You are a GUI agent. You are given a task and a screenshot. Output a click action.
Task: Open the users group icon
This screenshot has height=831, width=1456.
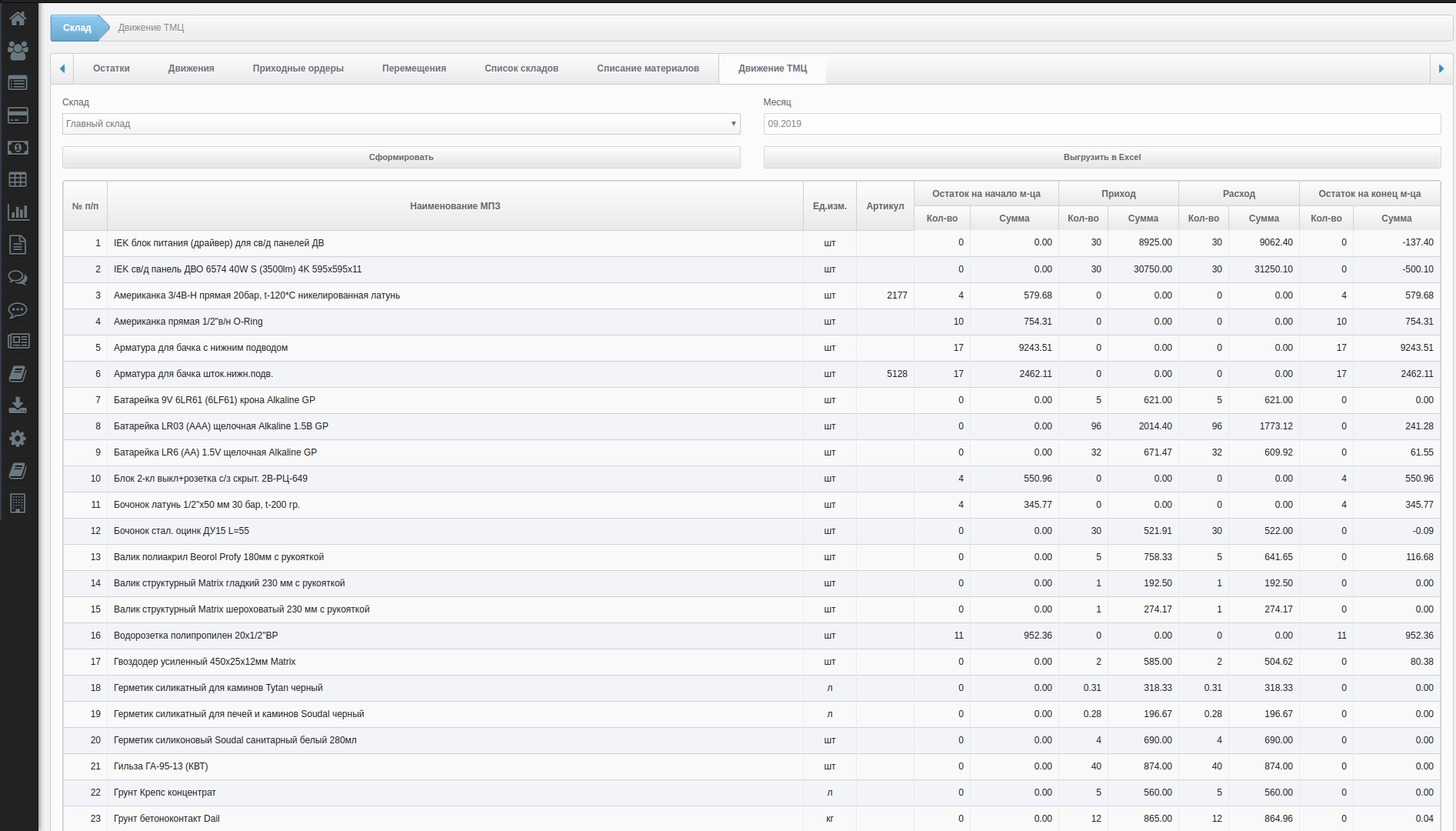pos(18,51)
